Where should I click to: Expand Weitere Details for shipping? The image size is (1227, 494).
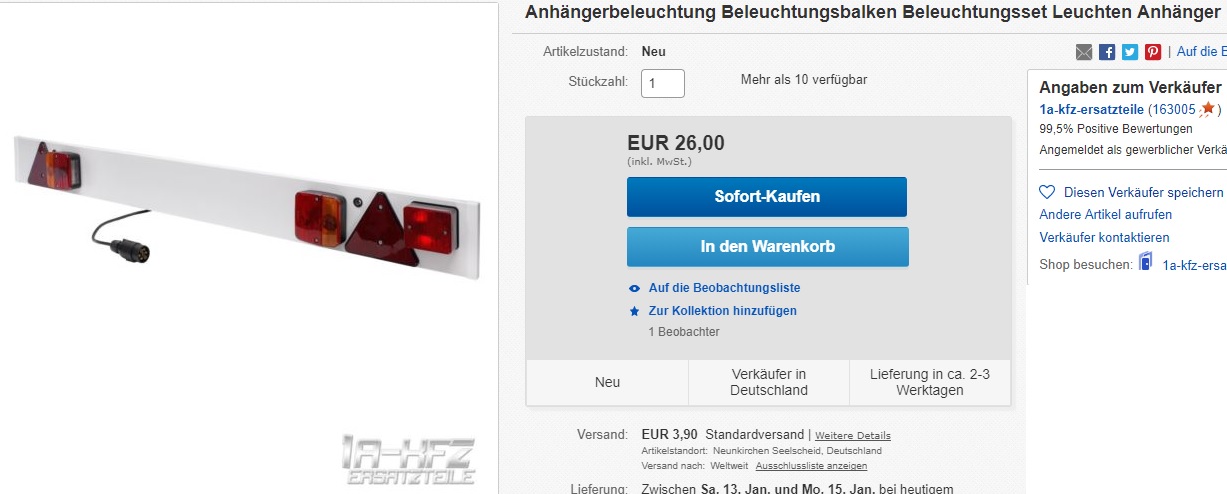click(853, 436)
